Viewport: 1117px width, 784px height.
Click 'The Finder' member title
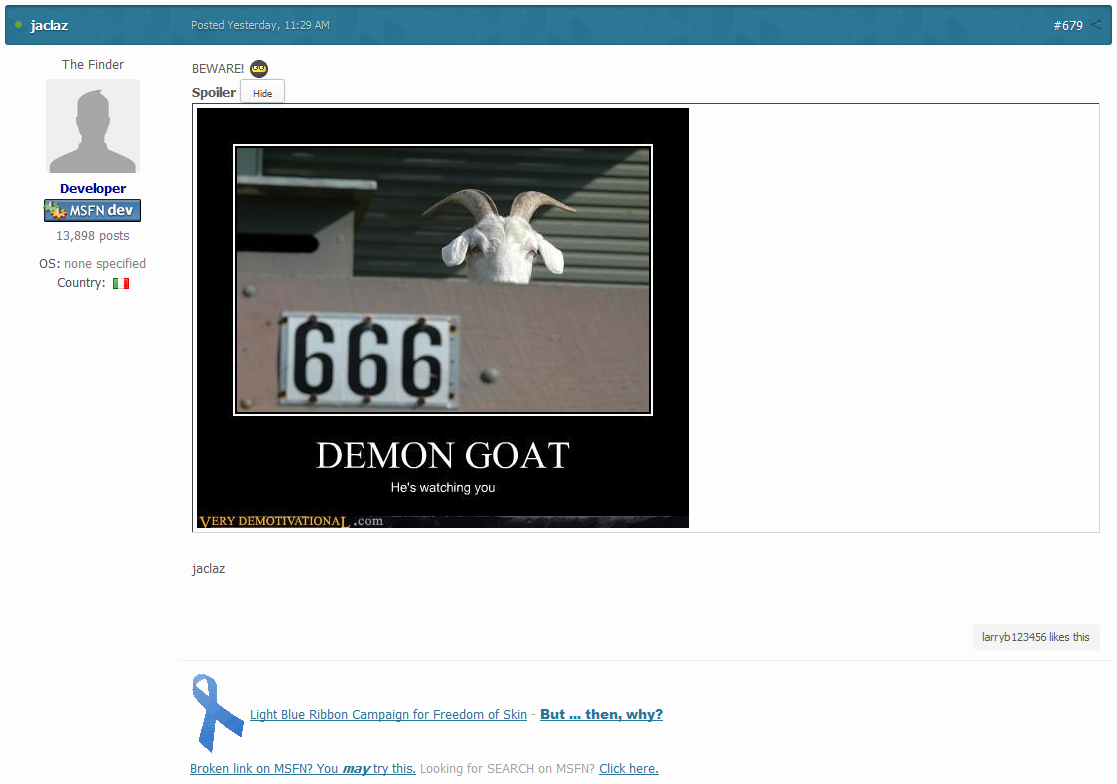(x=93, y=65)
